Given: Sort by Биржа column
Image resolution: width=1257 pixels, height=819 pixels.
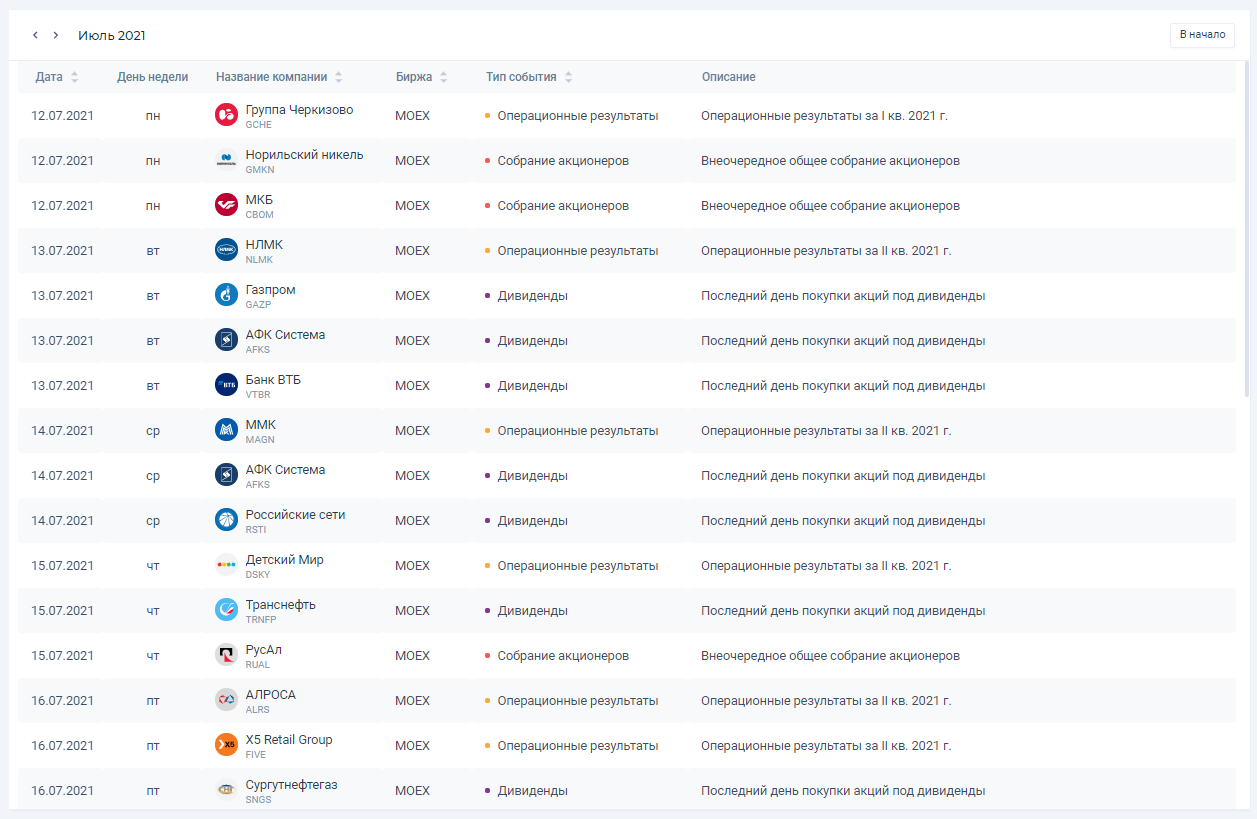Looking at the screenshot, I should pyautogui.click(x=421, y=77).
